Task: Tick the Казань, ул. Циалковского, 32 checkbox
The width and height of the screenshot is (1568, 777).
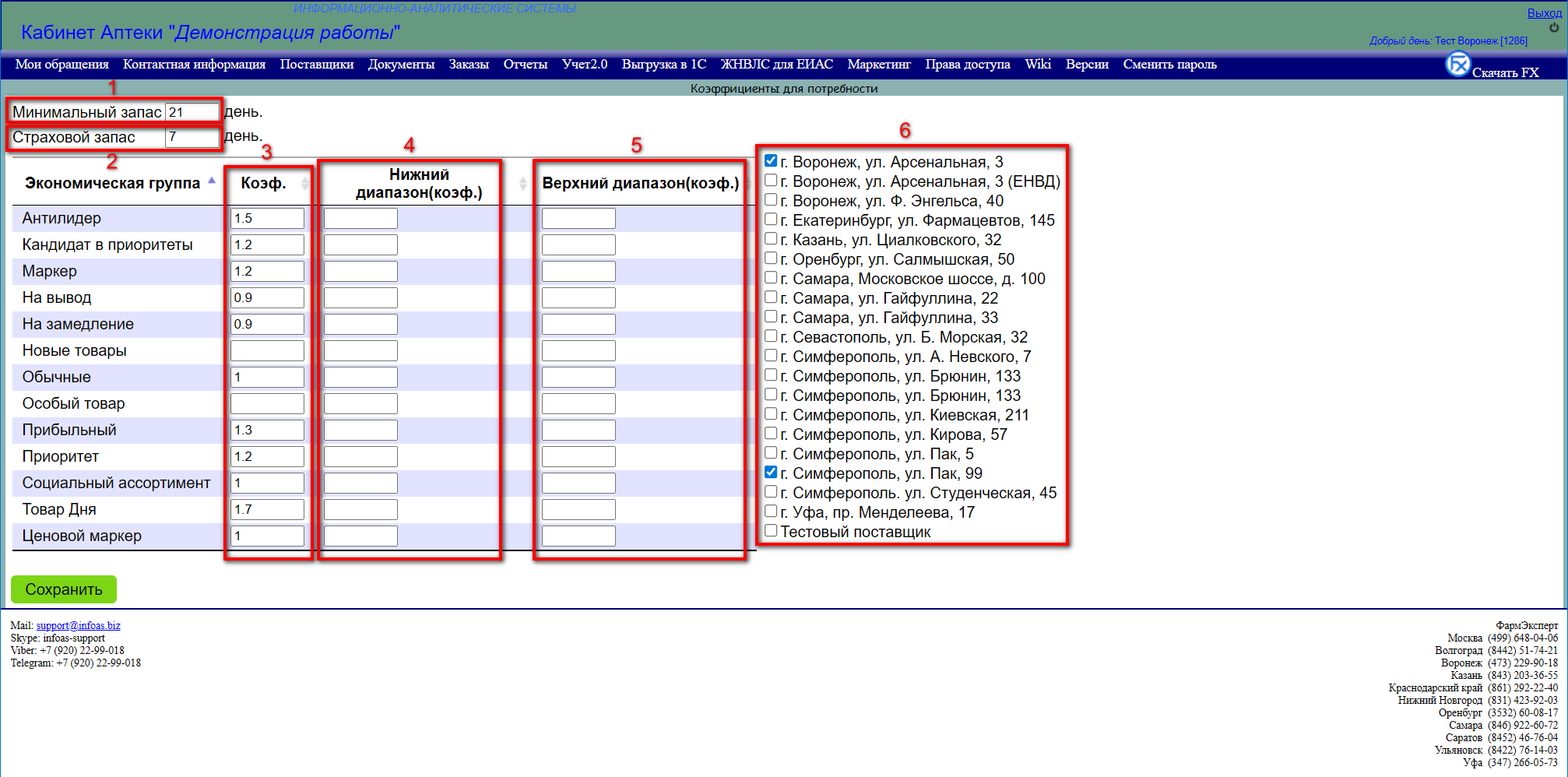Action: click(771, 239)
